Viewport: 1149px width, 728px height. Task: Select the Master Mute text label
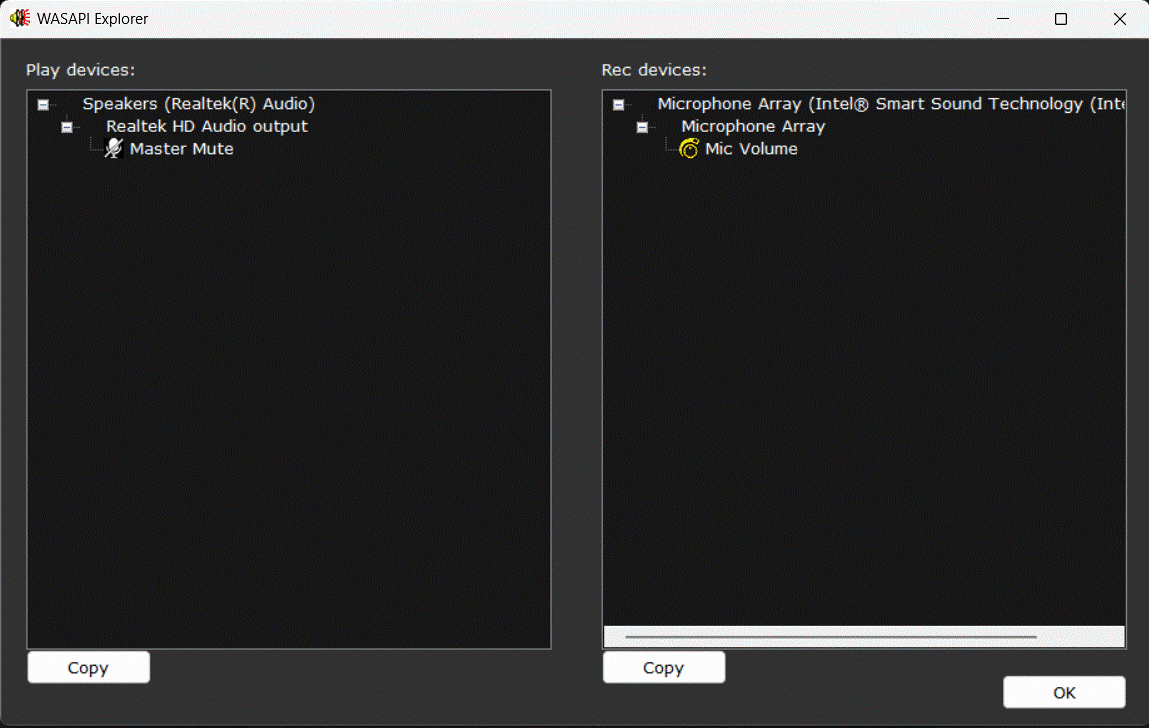pyautogui.click(x=181, y=149)
